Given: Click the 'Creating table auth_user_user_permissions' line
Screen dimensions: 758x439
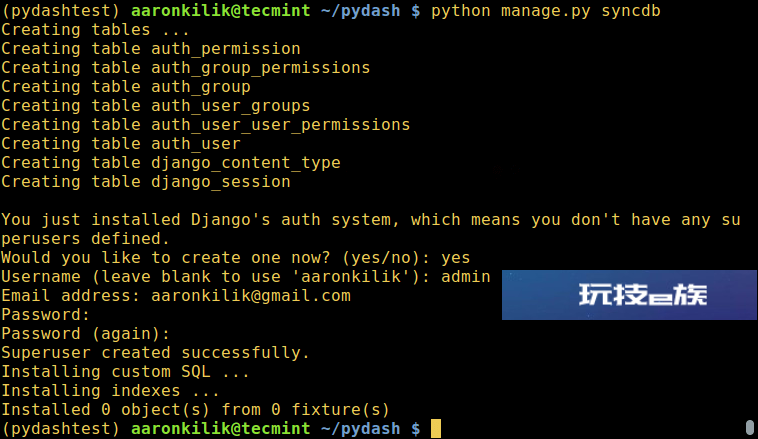Looking at the screenshot, I should click(x=205, y=125).
